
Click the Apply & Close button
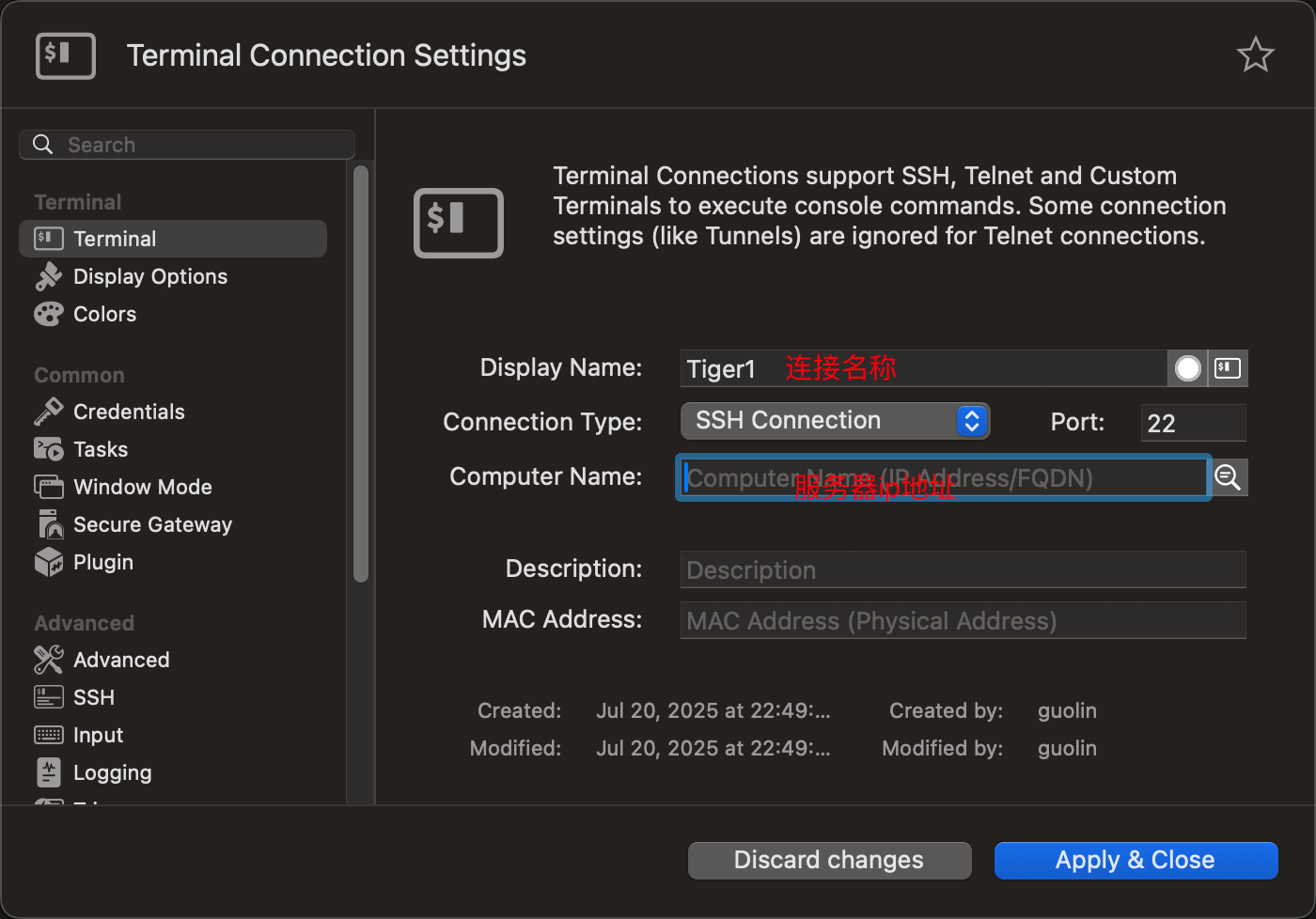1135,860
